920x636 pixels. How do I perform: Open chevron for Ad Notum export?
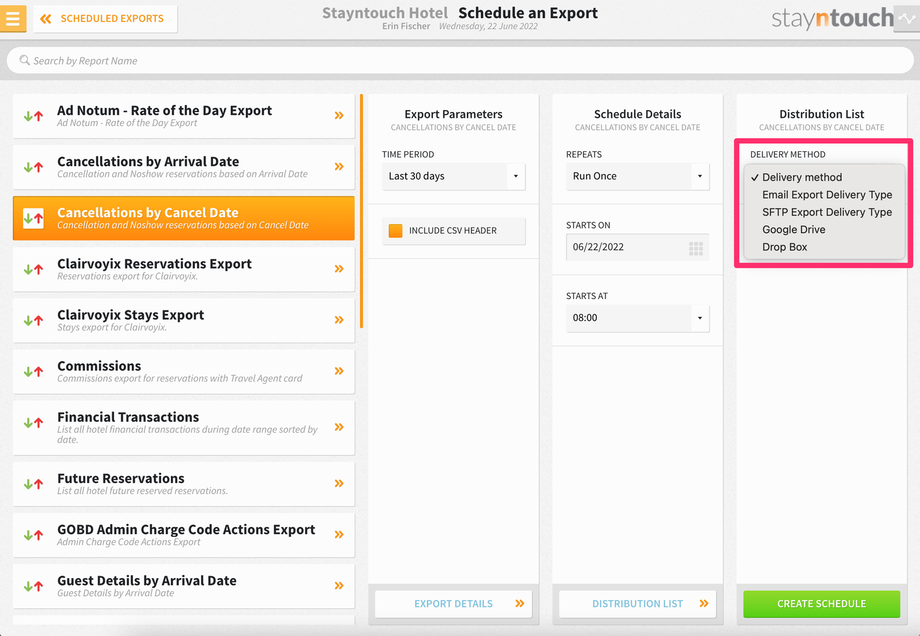[x=339, y=116]
